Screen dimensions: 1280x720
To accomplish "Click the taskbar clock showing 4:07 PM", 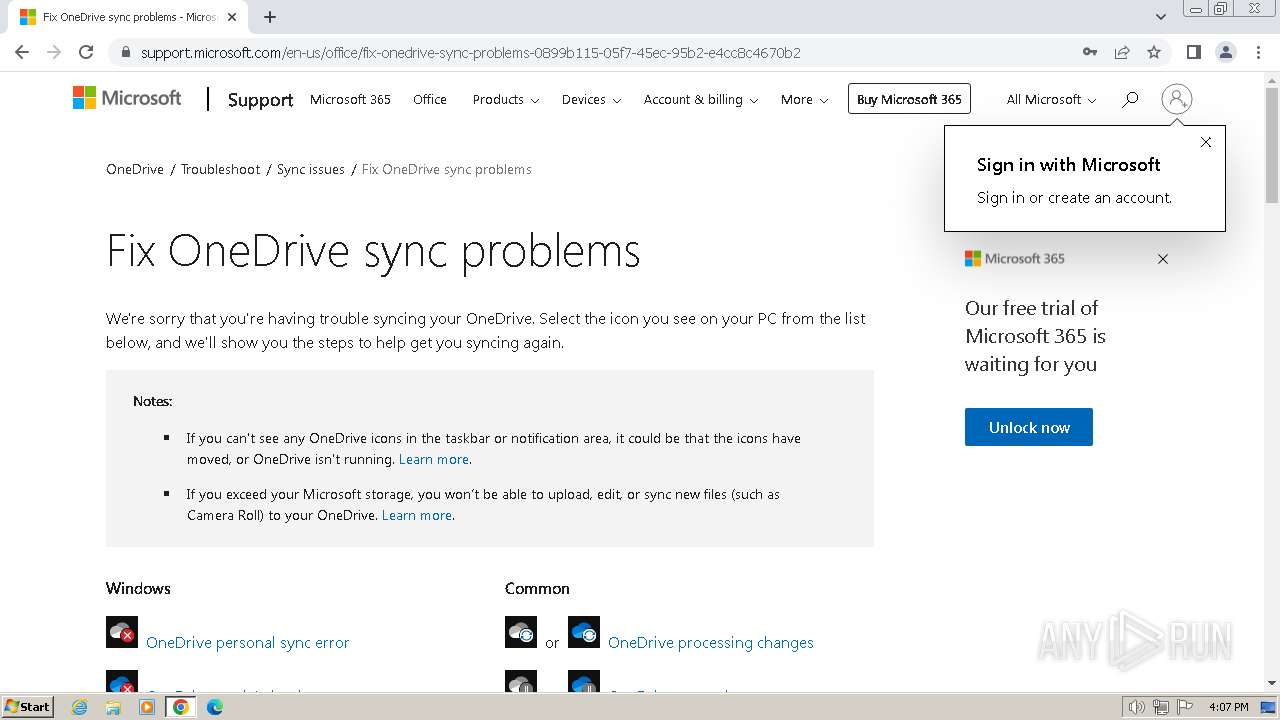I will [x=1228, y=707].
